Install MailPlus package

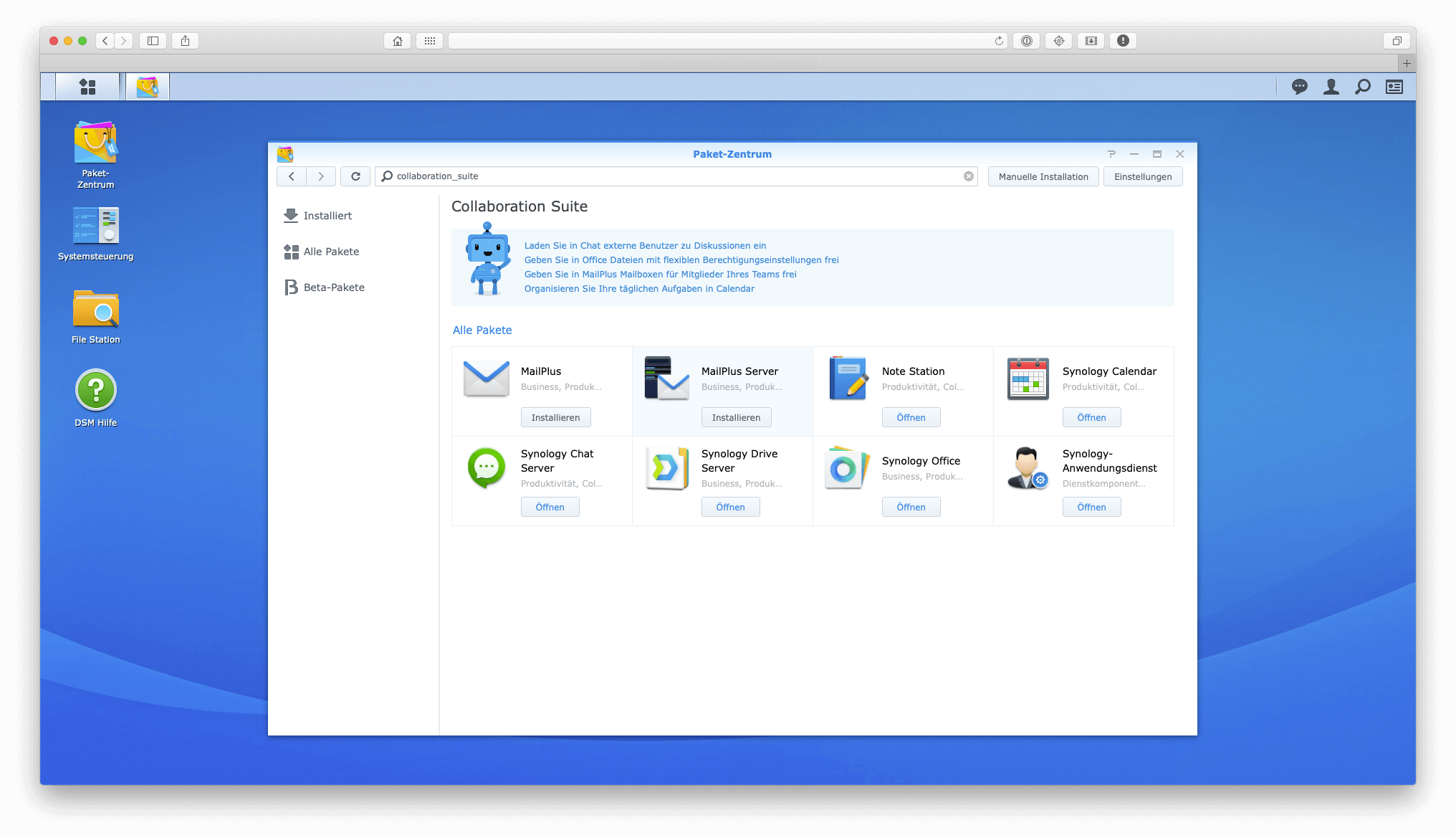click(555, 417)
